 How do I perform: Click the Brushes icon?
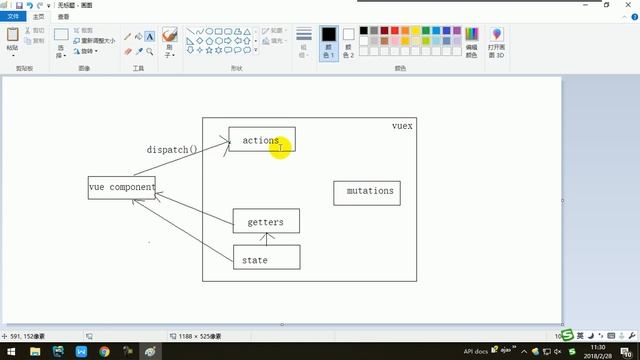[x=169, y=35]
